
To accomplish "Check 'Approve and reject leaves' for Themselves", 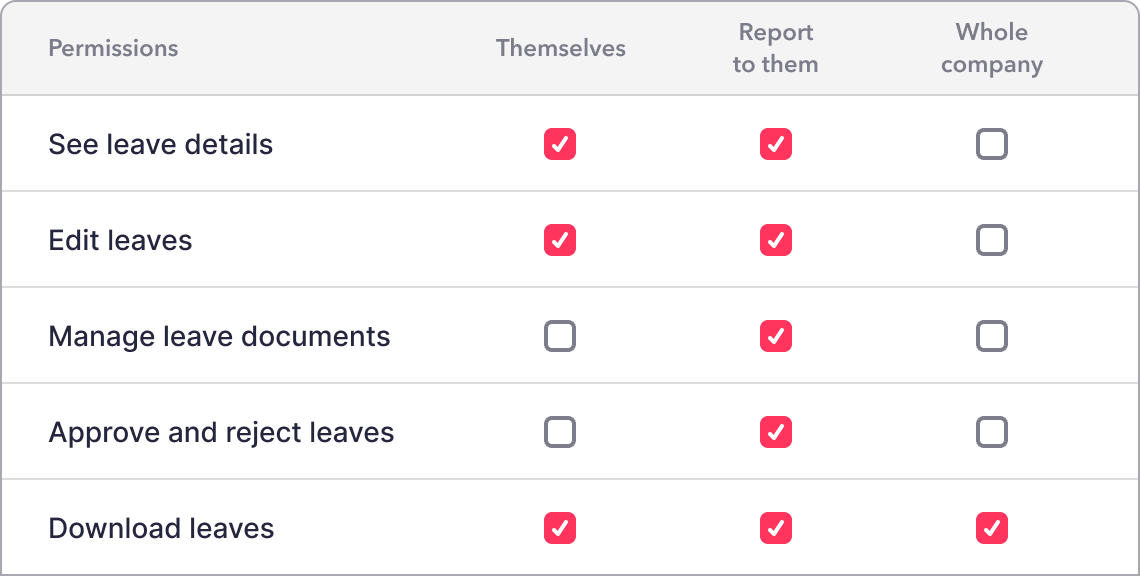I will click(x=560, y=432).
